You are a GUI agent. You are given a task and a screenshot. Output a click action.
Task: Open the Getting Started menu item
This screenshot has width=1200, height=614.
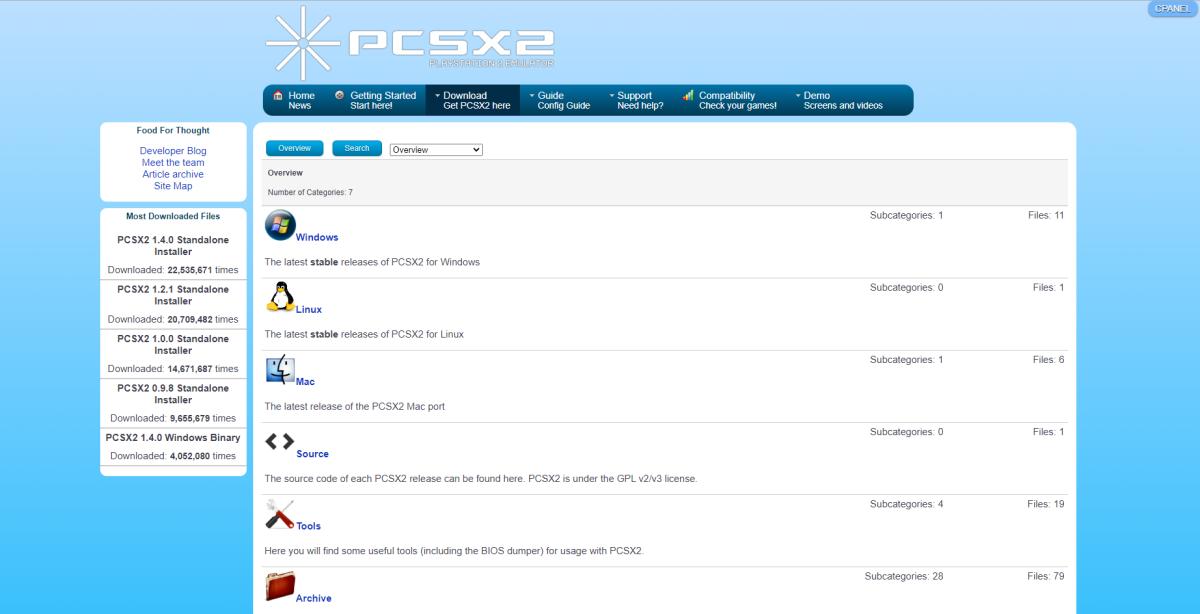(x=375, y=100)
